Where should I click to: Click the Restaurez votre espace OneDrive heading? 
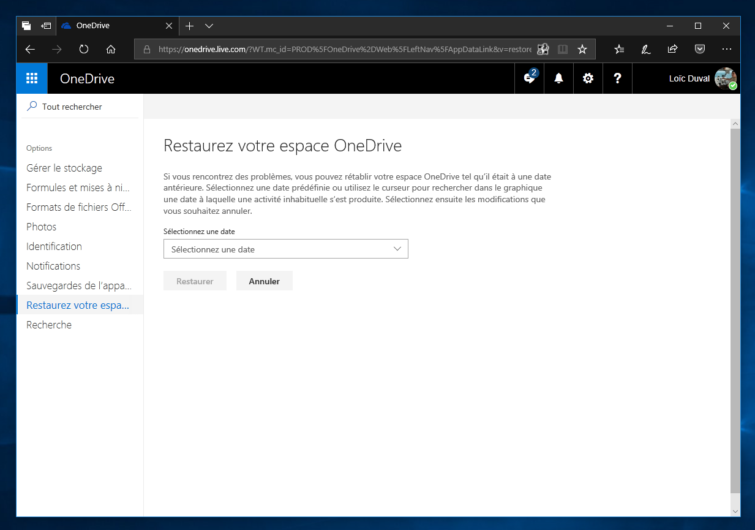(x=282, y=145)
